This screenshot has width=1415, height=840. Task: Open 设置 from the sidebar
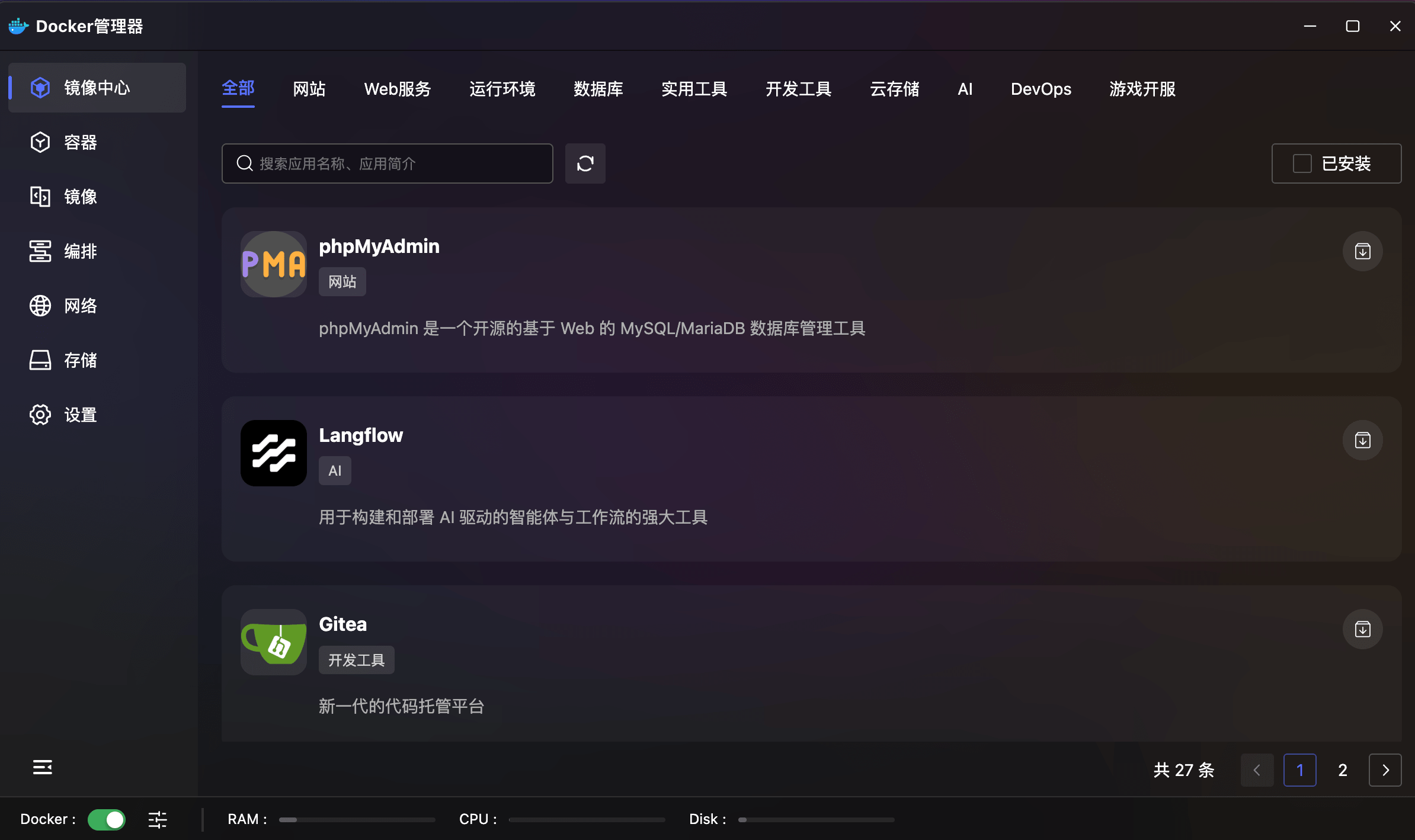click(97, 415)
